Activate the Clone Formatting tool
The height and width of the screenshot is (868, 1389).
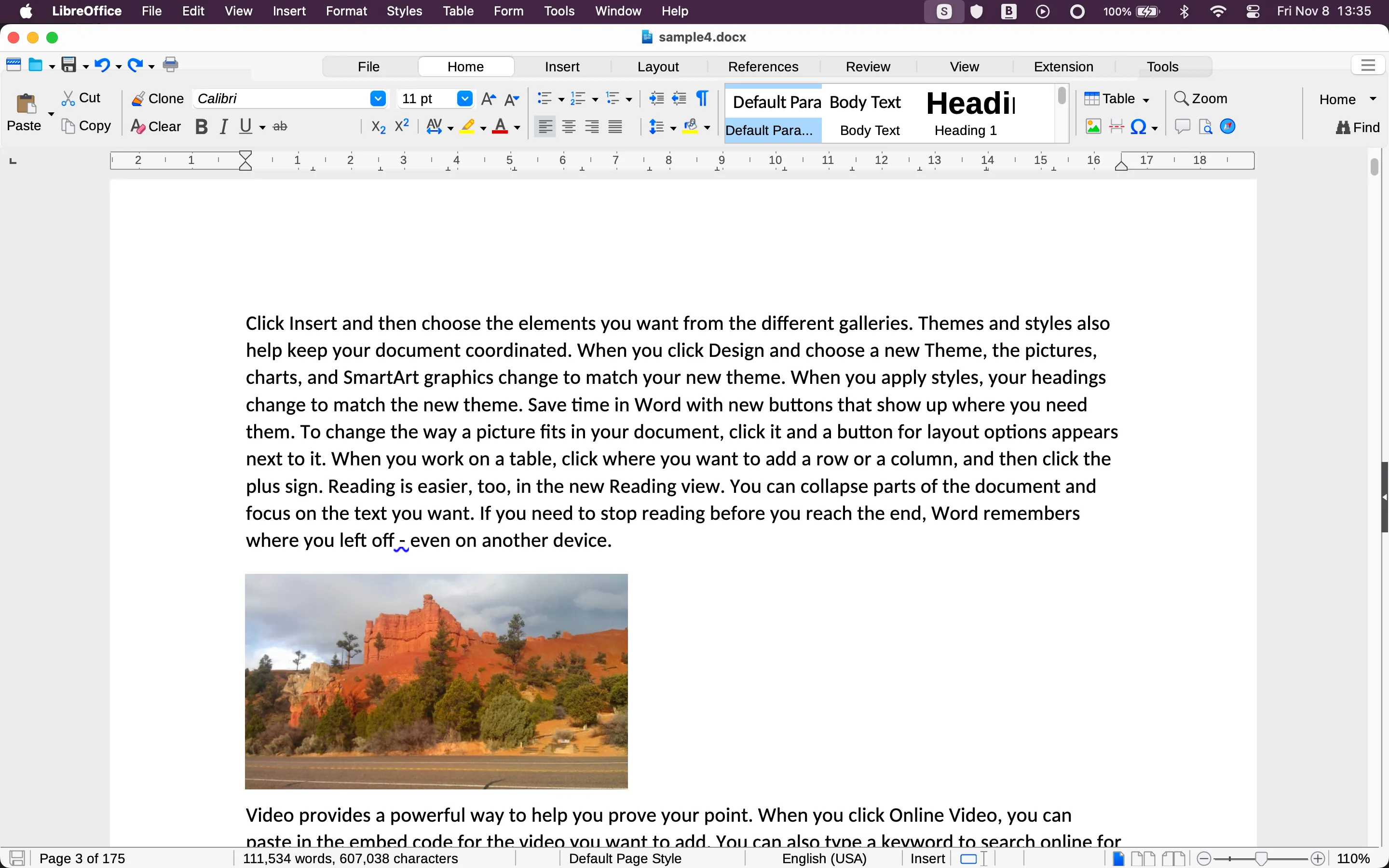pos(156,98)
